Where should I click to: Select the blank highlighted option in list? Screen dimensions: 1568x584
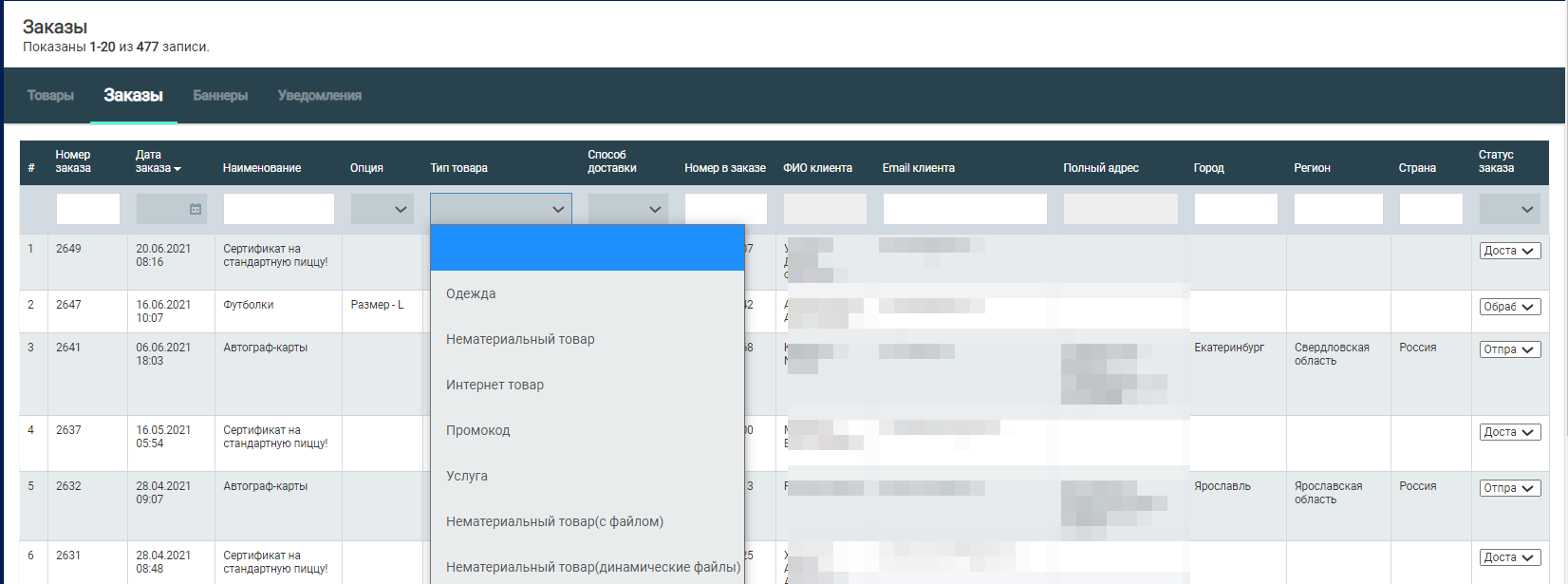pyautogui.click(x=587, y=248)
